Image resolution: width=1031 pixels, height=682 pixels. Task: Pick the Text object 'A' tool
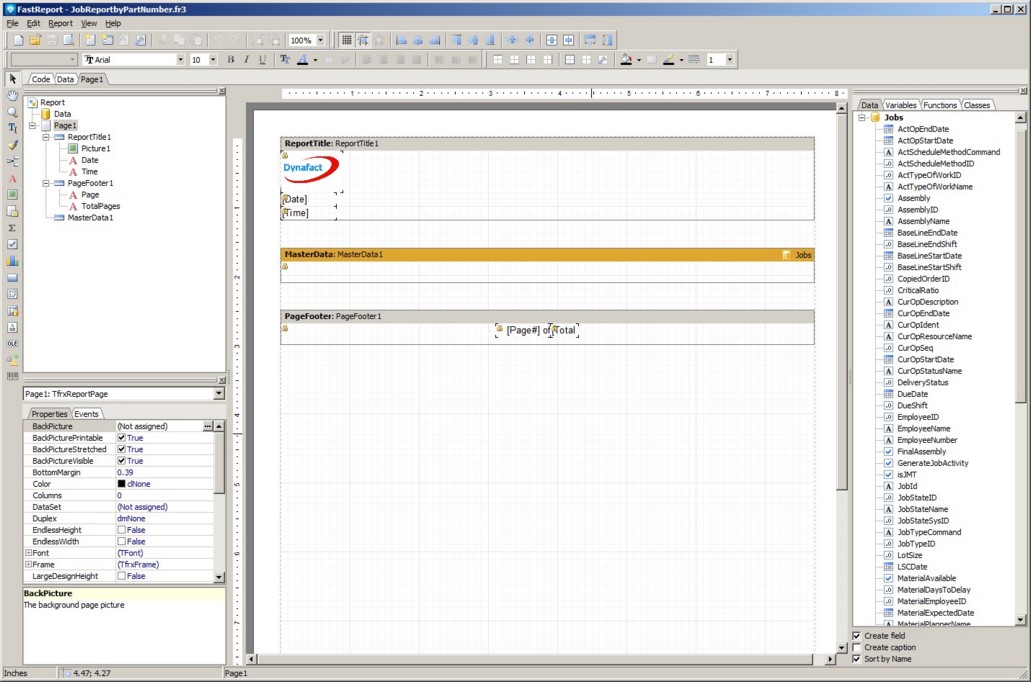click(13, 178)
